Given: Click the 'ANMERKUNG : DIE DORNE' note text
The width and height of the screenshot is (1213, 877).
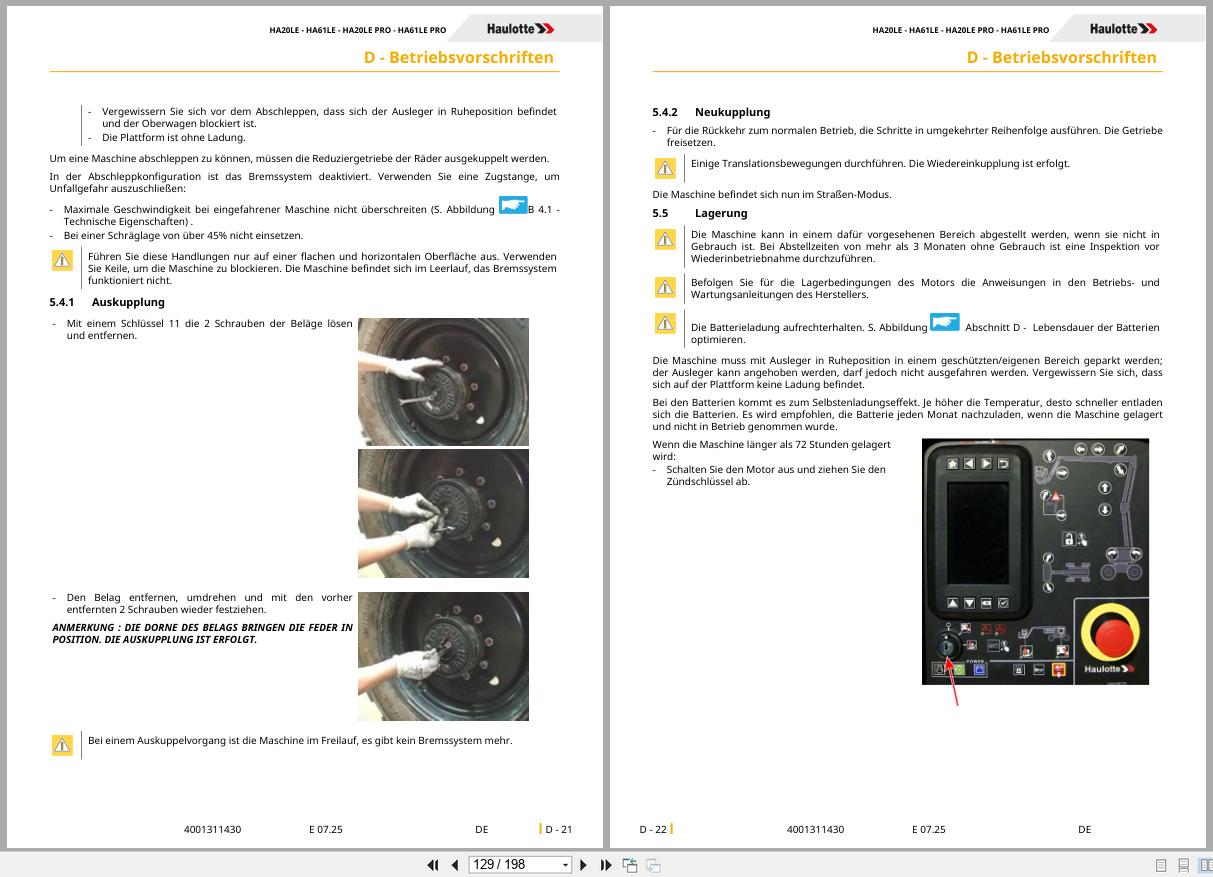Looking at the screenshot, I should coord(202,633).
